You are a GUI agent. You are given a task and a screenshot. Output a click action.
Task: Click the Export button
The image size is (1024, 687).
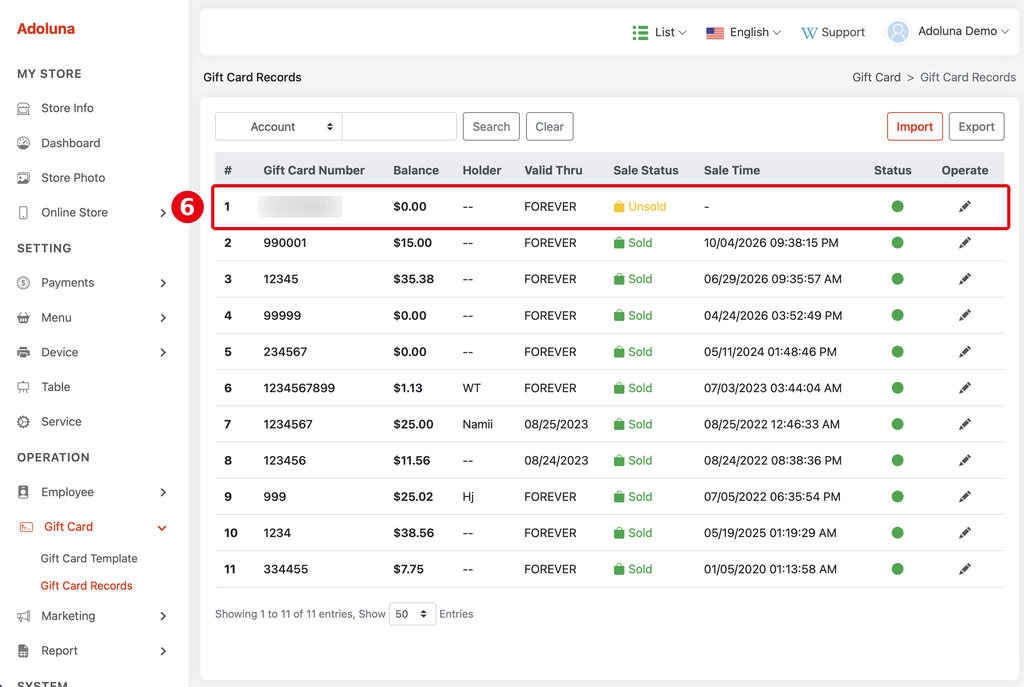click(x=976, y=127)
